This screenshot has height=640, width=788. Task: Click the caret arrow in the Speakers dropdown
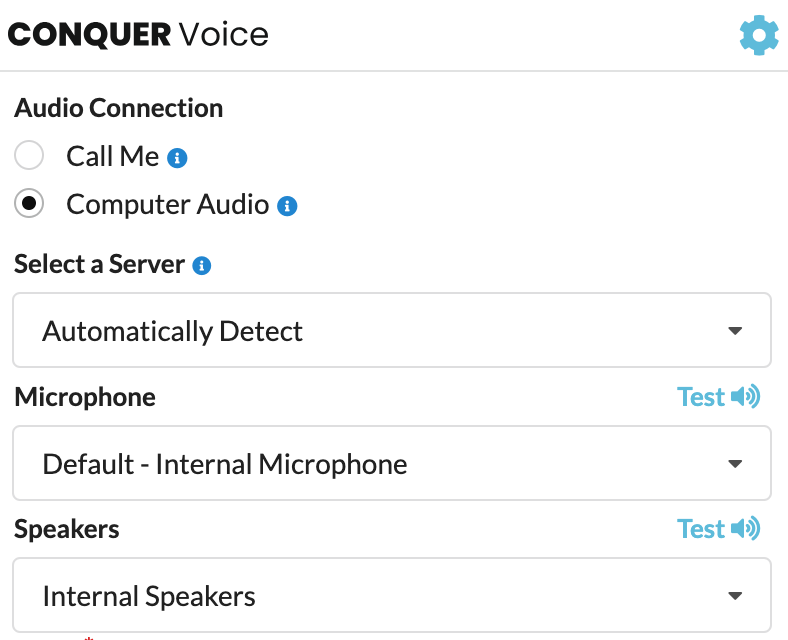[735, 596]
